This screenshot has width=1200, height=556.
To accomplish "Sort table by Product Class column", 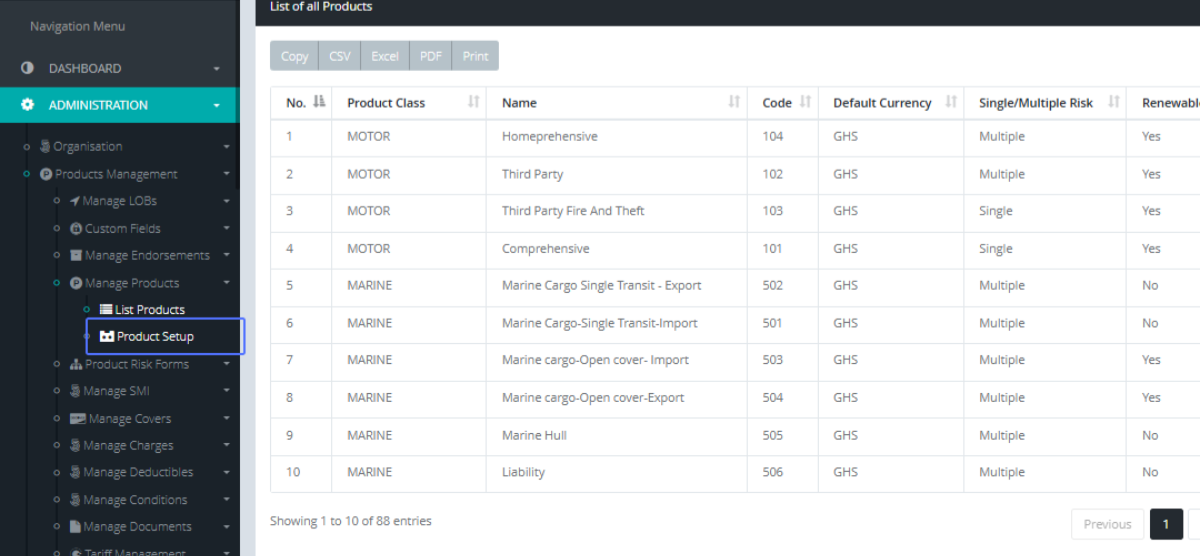I will point(473,102).
